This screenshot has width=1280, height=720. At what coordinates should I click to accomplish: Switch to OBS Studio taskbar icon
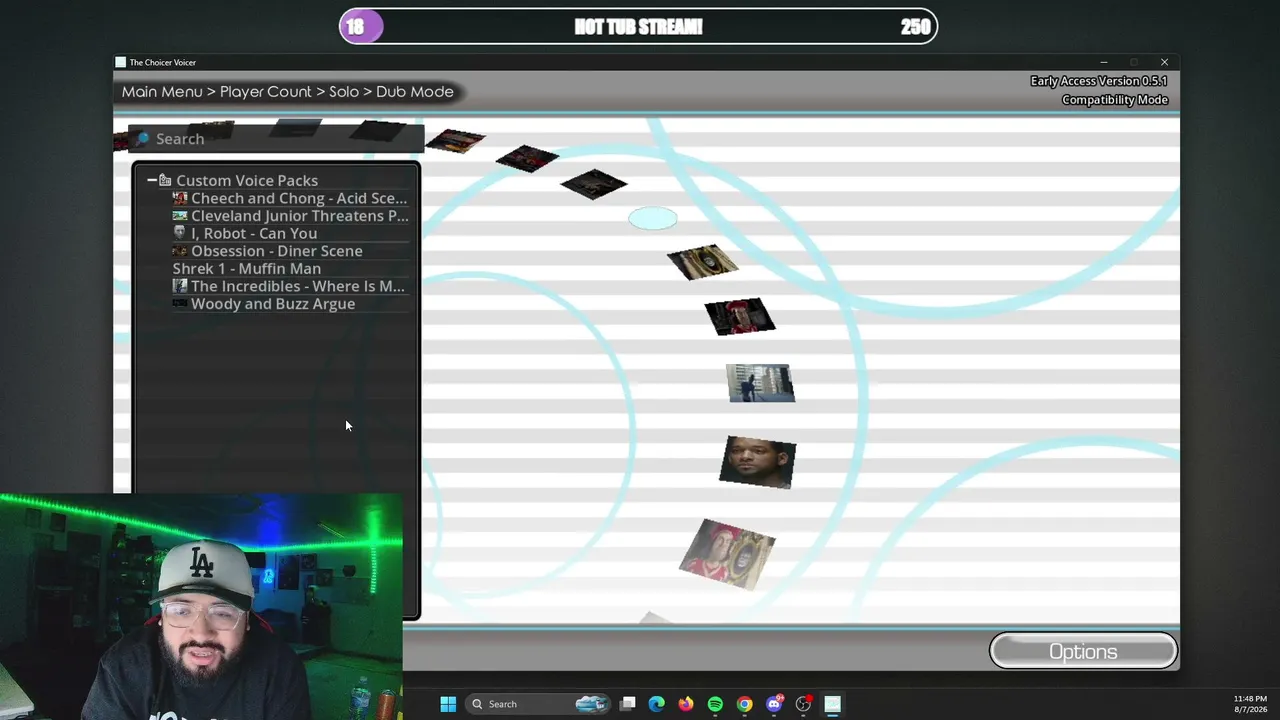click(803, 704)
